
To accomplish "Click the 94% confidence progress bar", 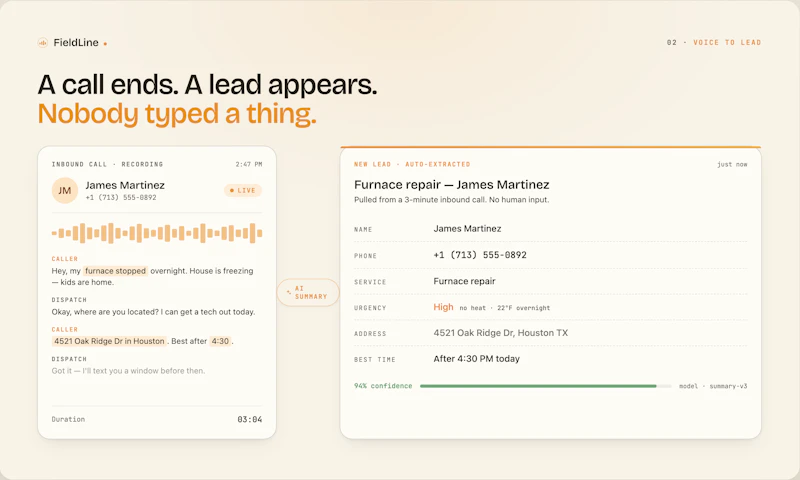I will click(x=545, y=386).
